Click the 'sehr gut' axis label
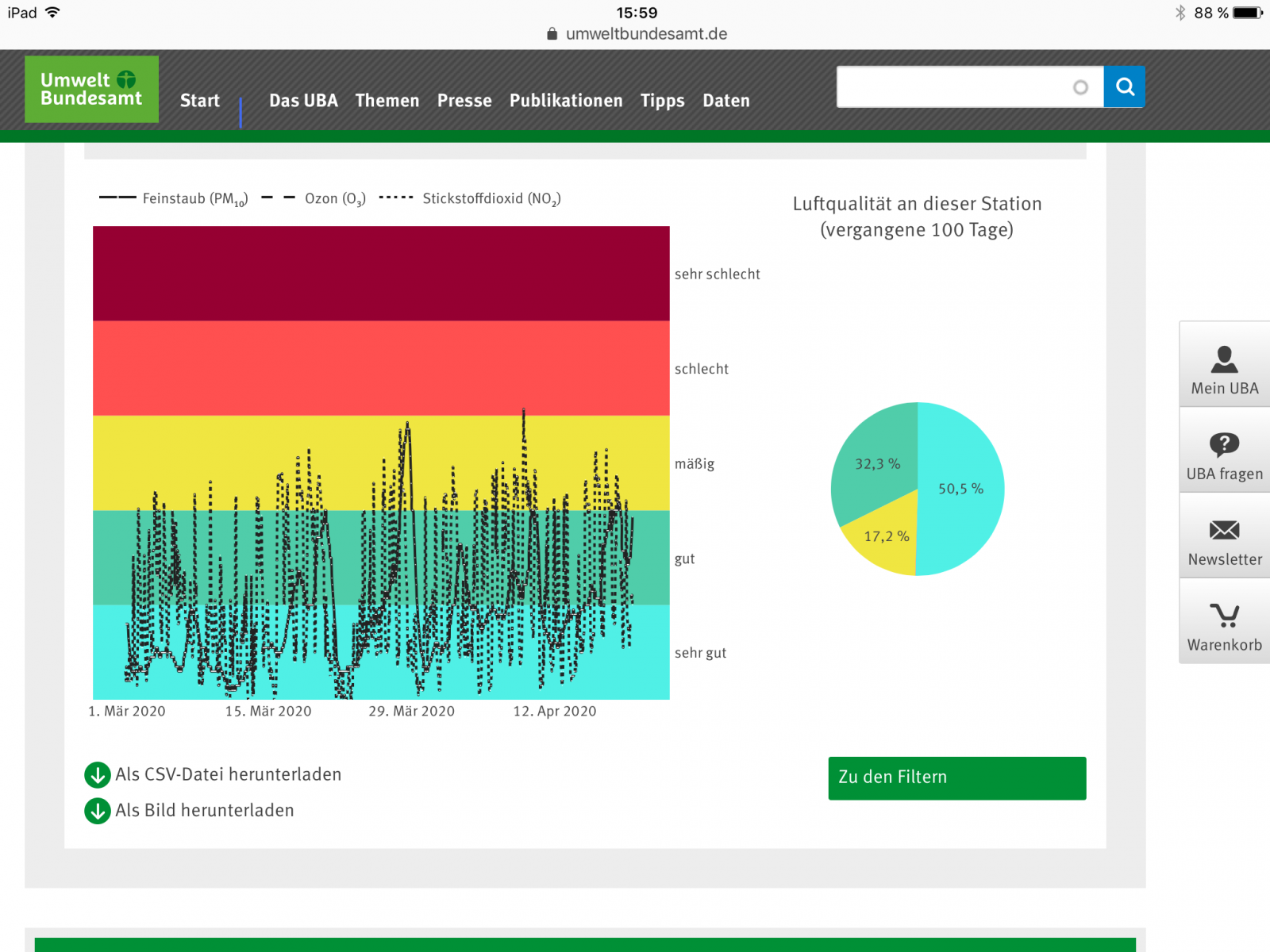 [700, 653]
